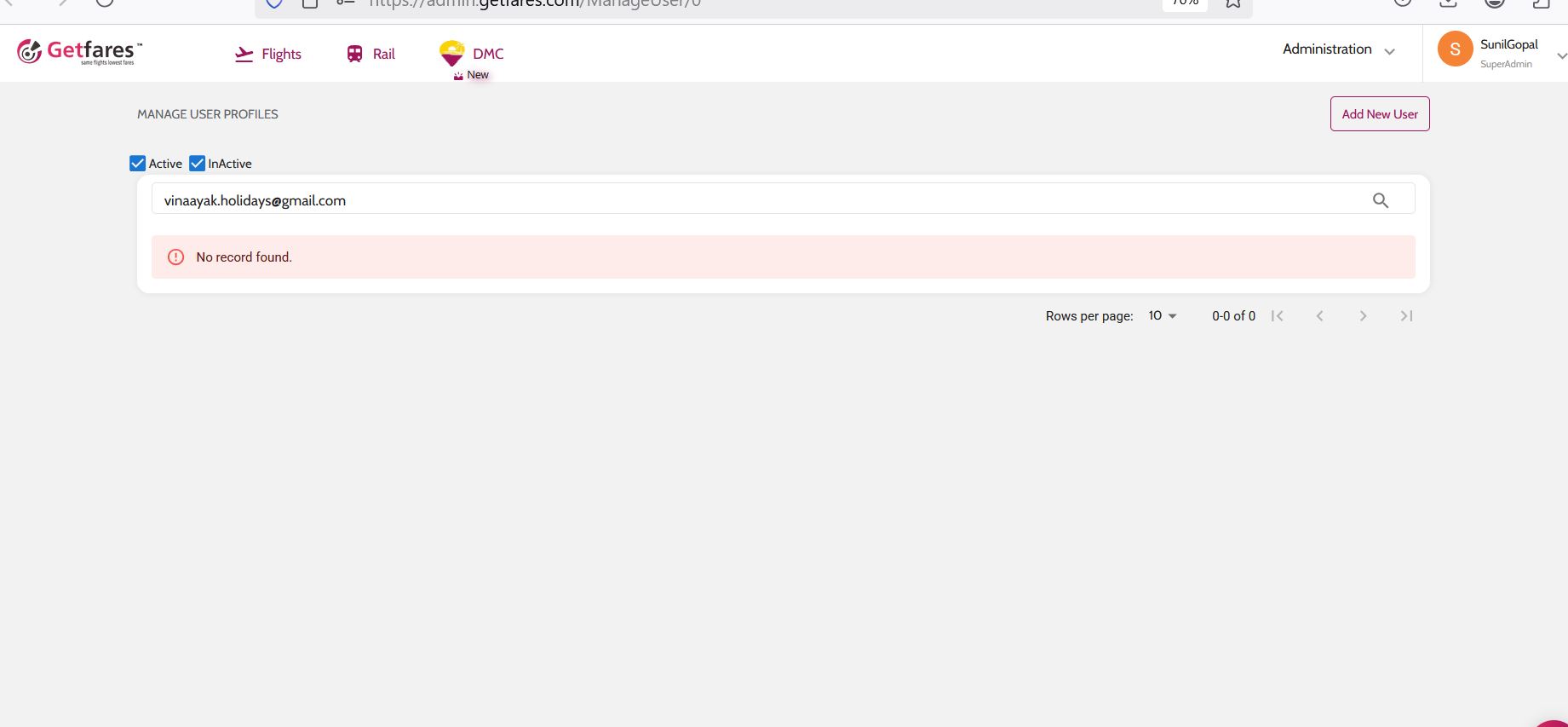The height and width of the screenshot is (727, 1568).
Task: Go to the first page of results
Action: point(1277,316)
